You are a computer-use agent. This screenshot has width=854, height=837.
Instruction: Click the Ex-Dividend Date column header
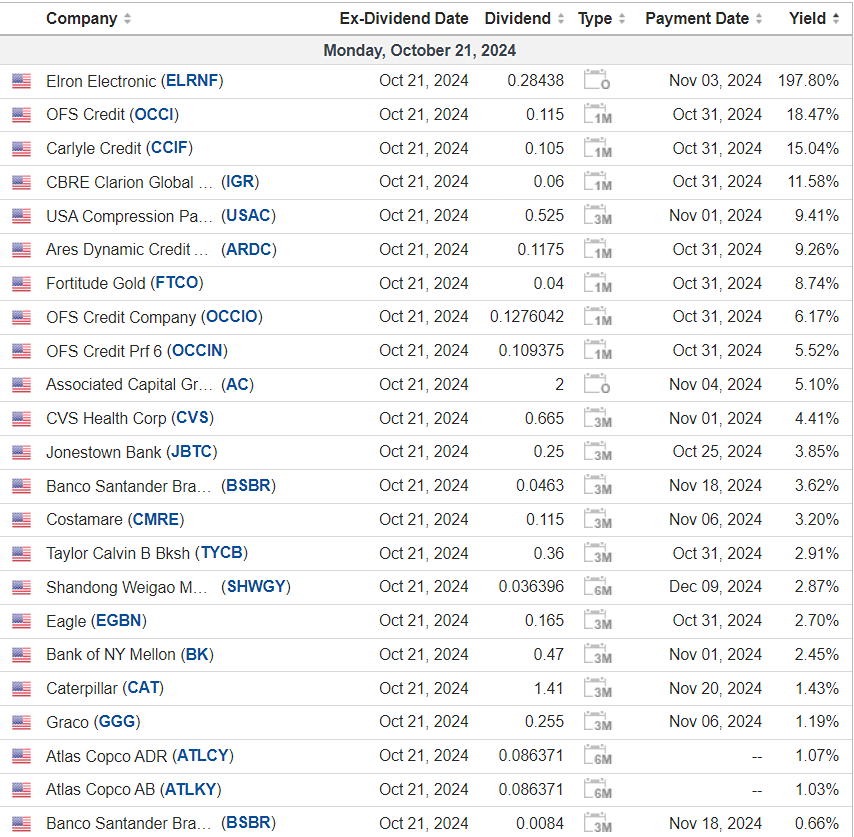tap(404, 19)
